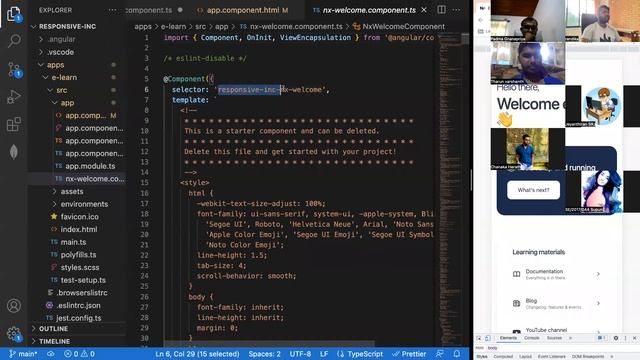Open the Manage gear icon
The height and width of the screenshot is (360, 640).
14,334
